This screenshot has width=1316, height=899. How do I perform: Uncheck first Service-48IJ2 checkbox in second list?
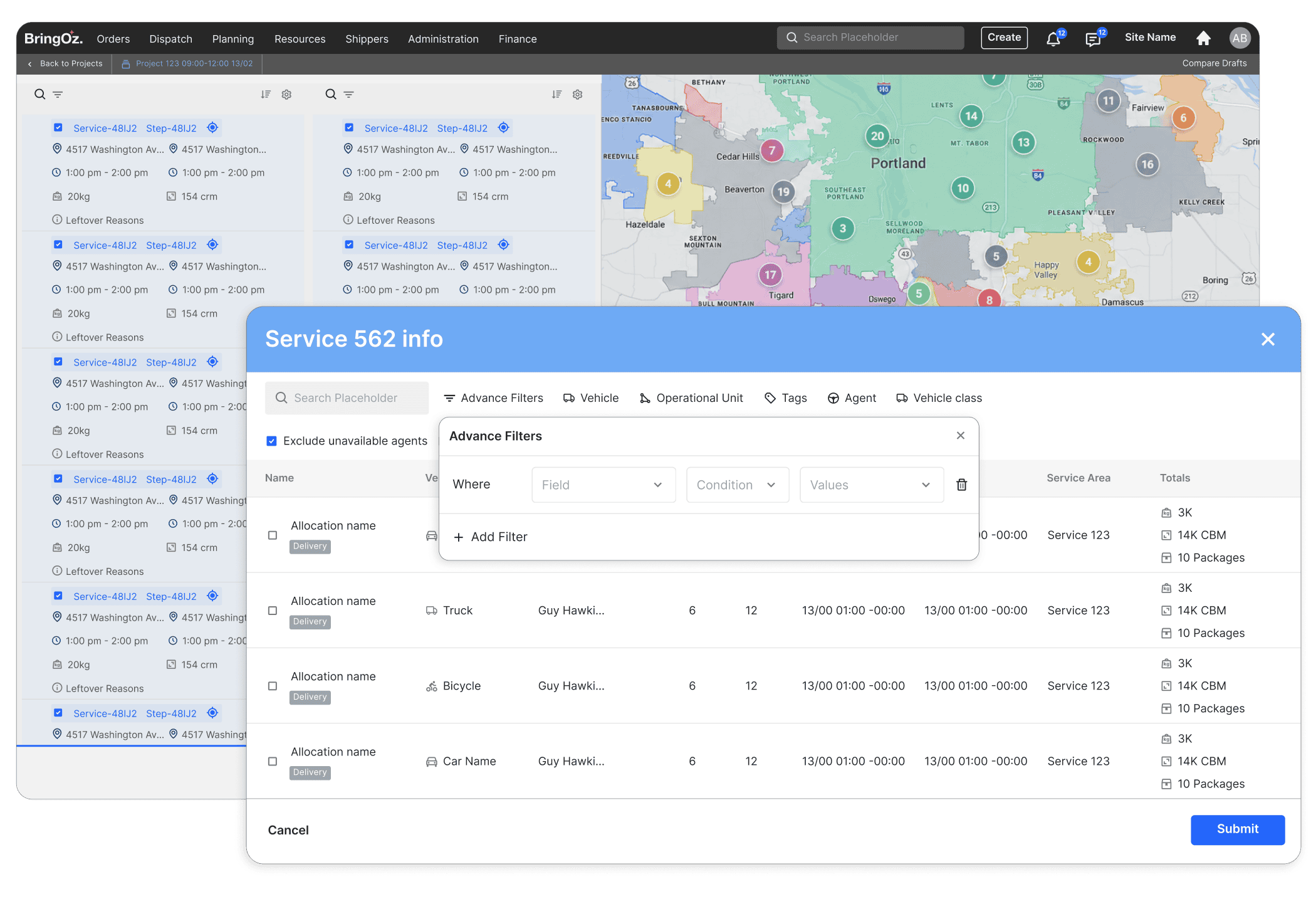click(349, 127)
